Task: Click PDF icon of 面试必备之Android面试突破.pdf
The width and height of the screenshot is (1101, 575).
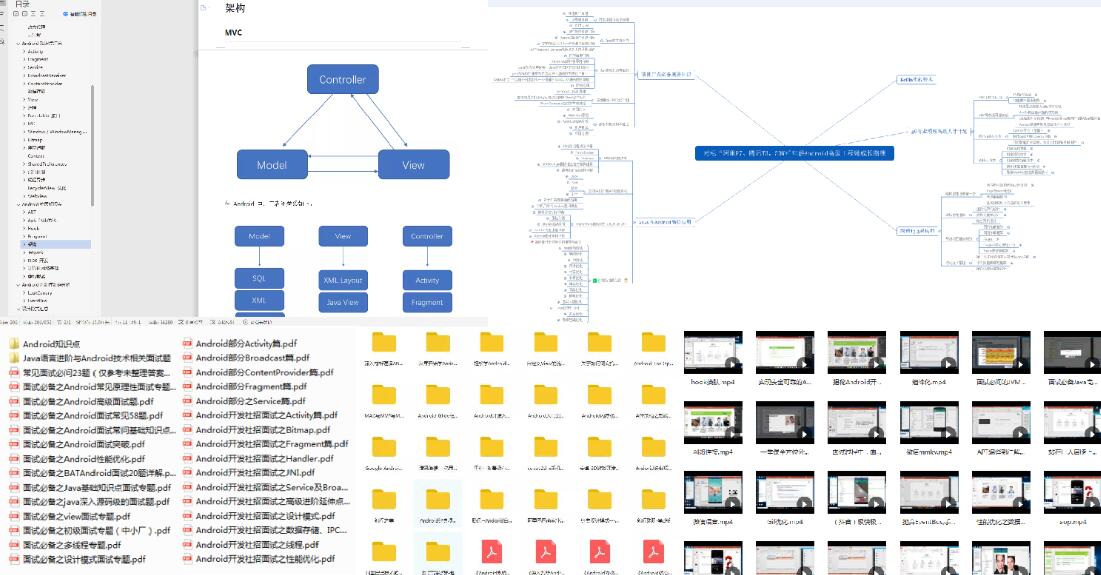Action: pyautogui.click(x=14, y=444)
